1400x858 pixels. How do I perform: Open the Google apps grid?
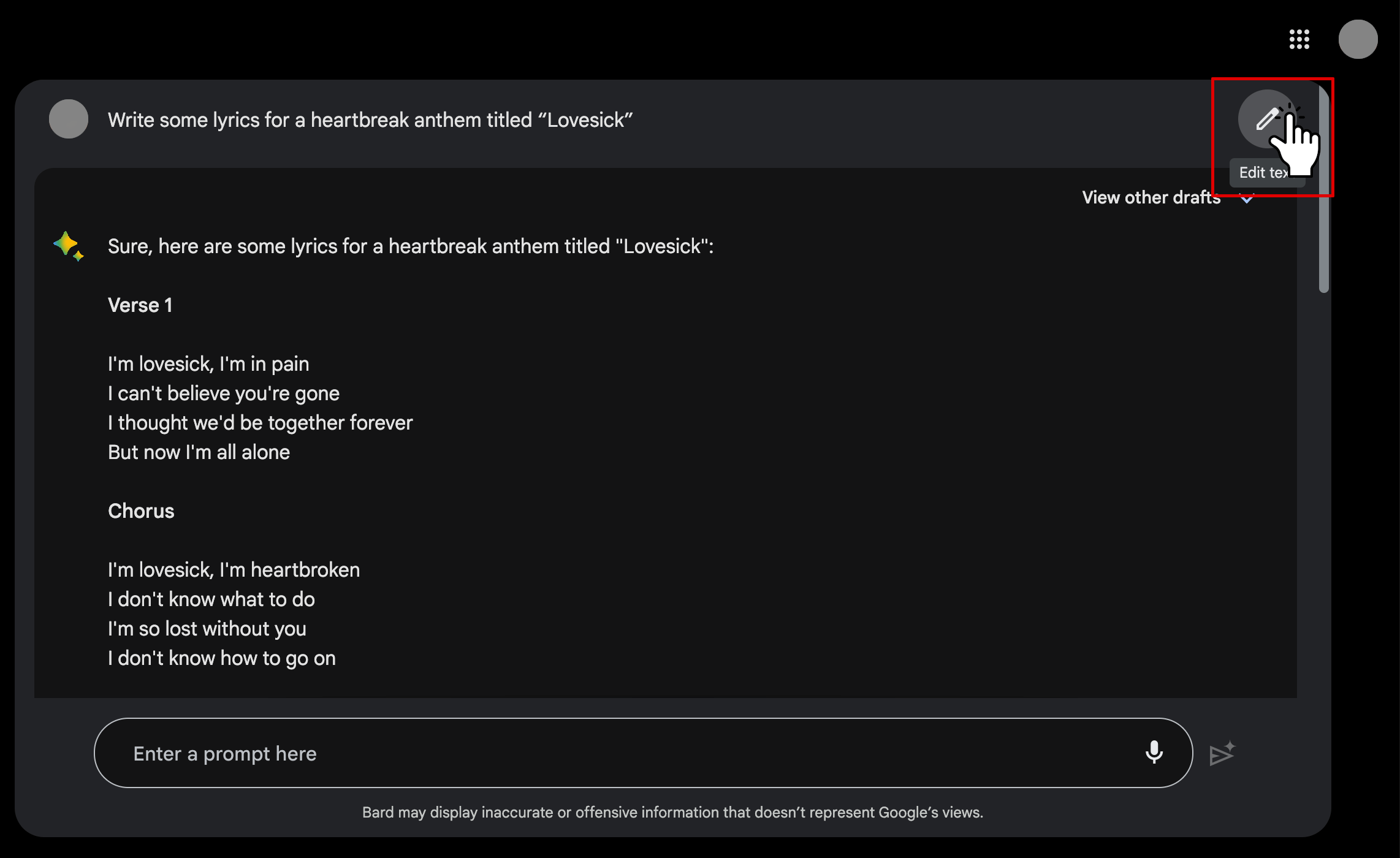pyautogui.click(x=1299, y=39)
